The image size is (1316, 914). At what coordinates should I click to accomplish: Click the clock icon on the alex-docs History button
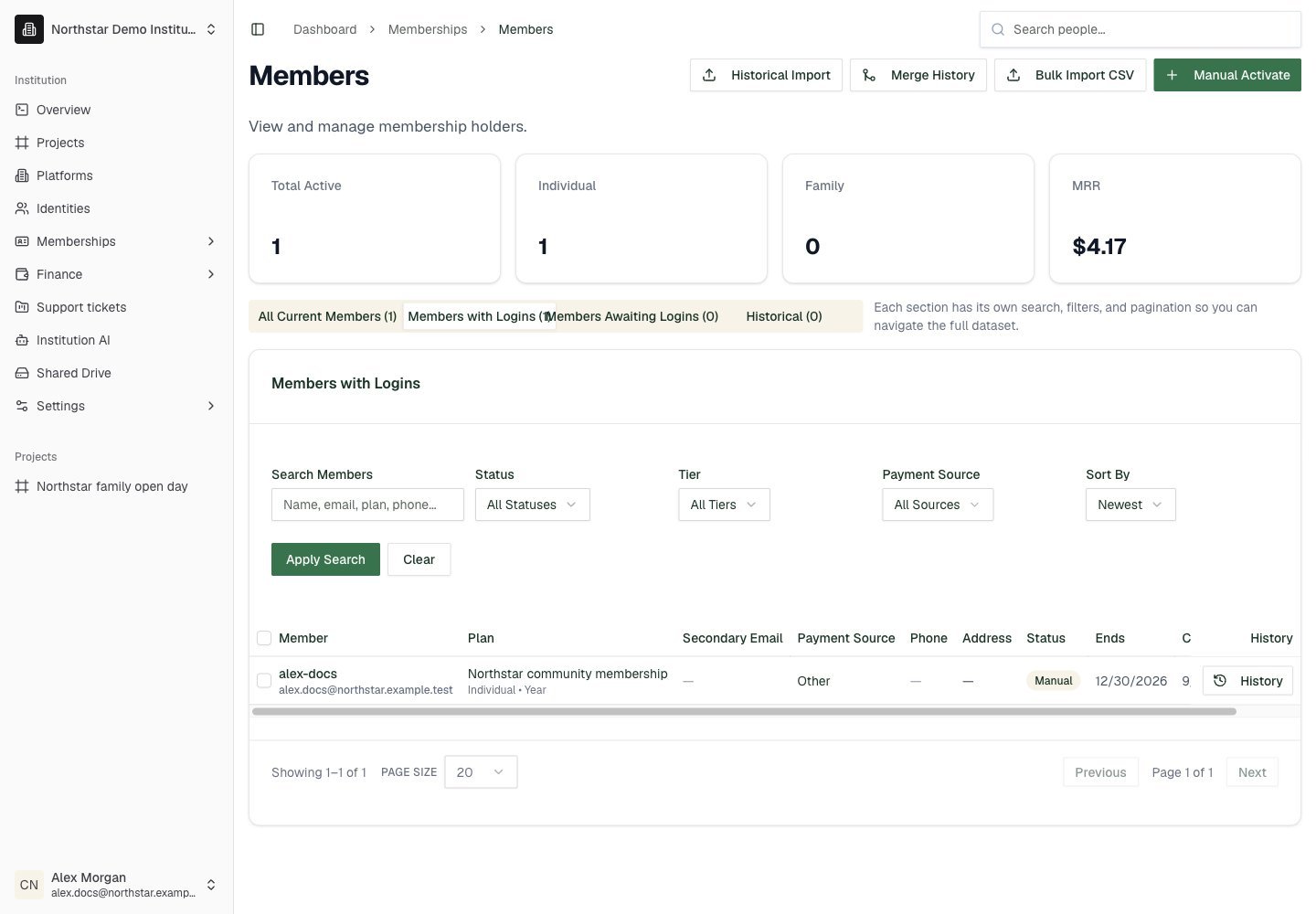tap(1219, 680)
